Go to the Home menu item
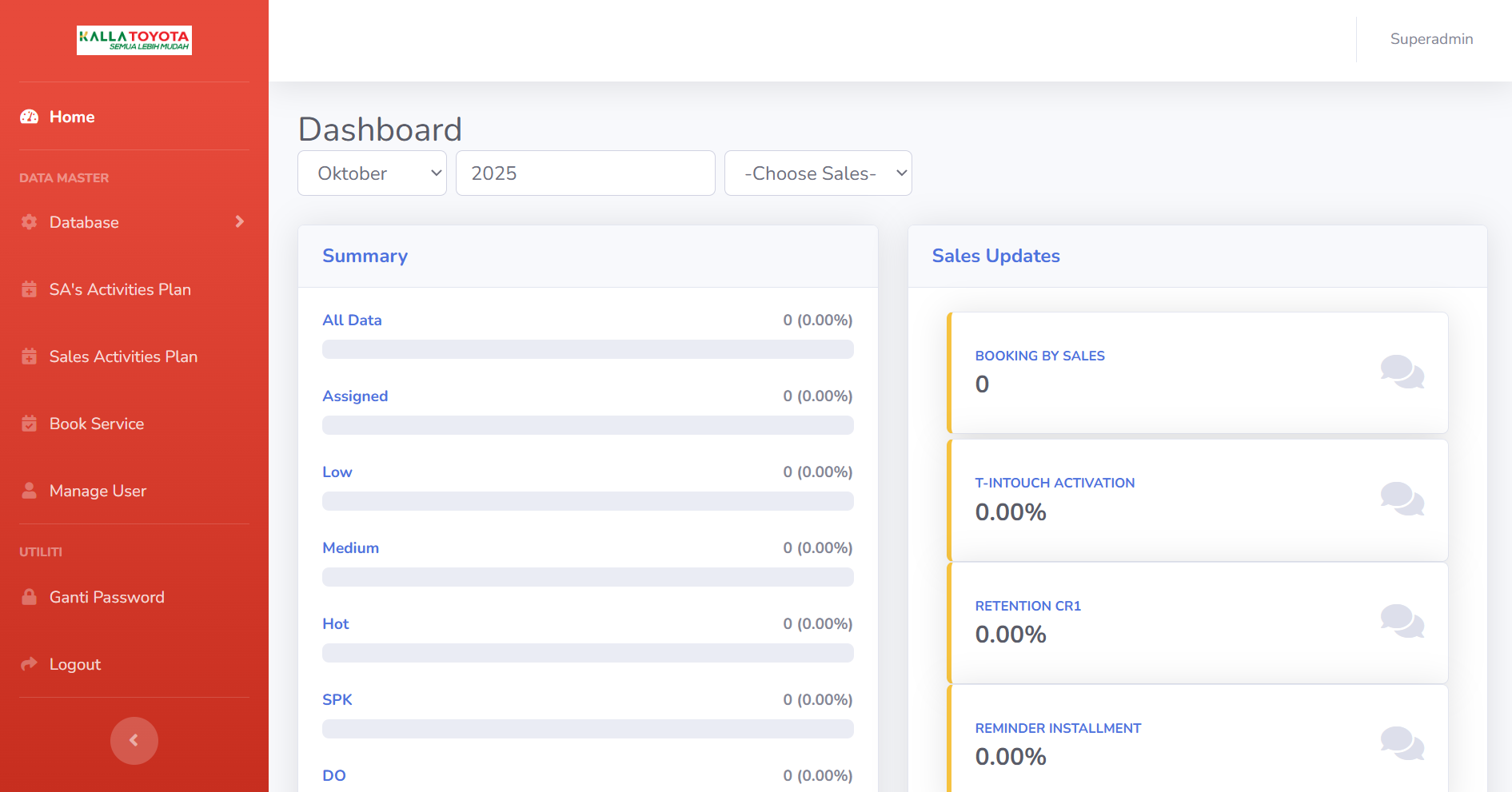Screen dimensions: 1512x792 tap(72, 117)
